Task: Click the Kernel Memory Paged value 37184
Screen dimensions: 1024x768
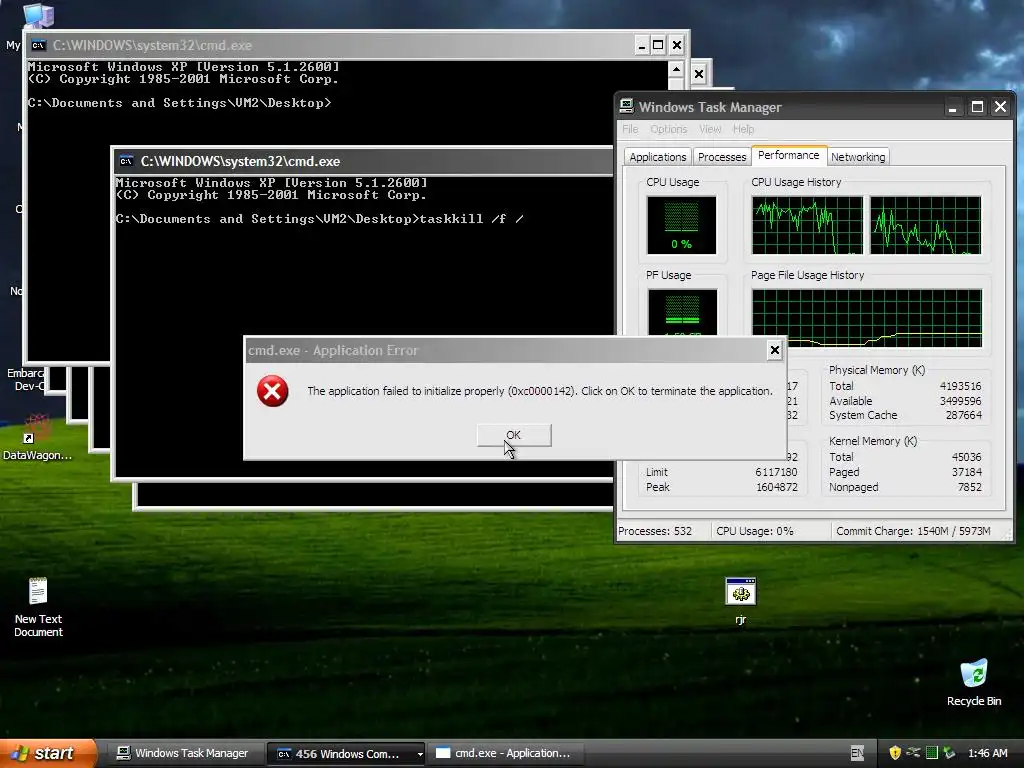Action: coord(967,472)
